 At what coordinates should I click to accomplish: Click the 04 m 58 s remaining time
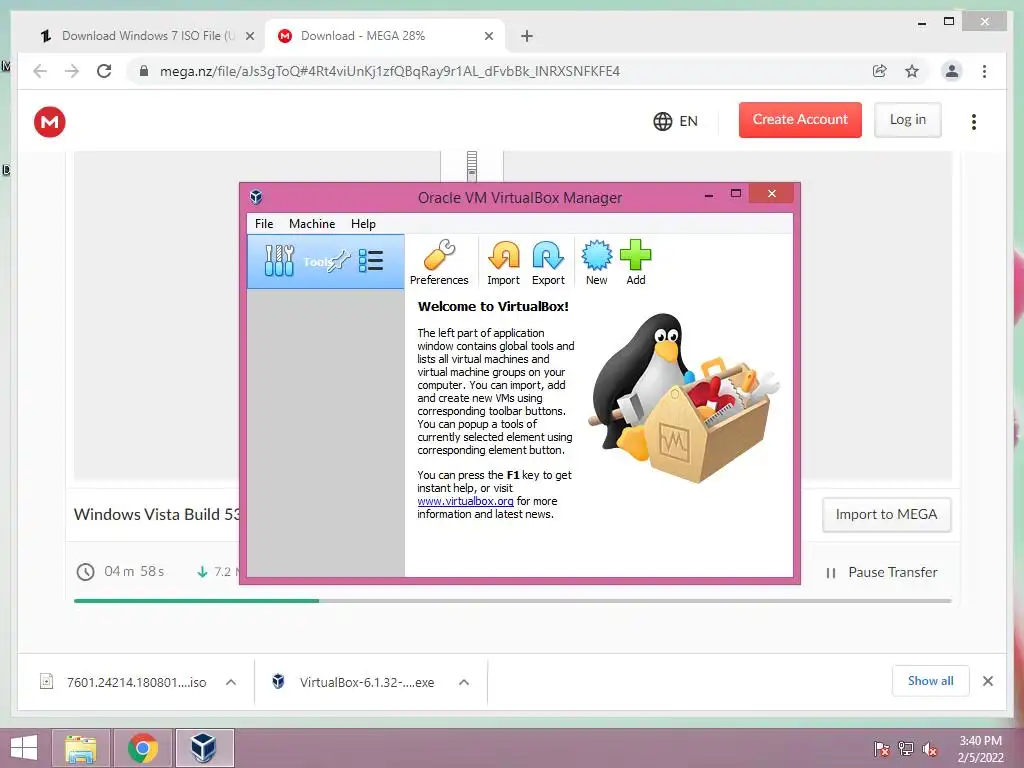click(134, 571)
